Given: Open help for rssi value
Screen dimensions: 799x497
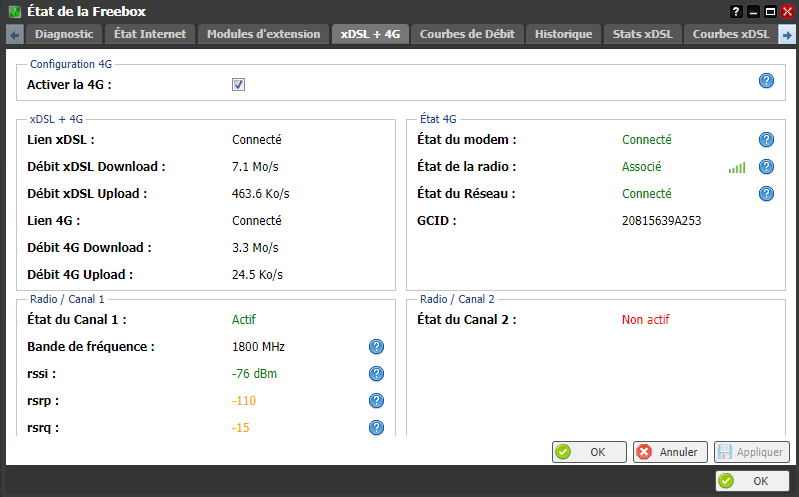Looking at the screenshot, I should pos(376,374).
